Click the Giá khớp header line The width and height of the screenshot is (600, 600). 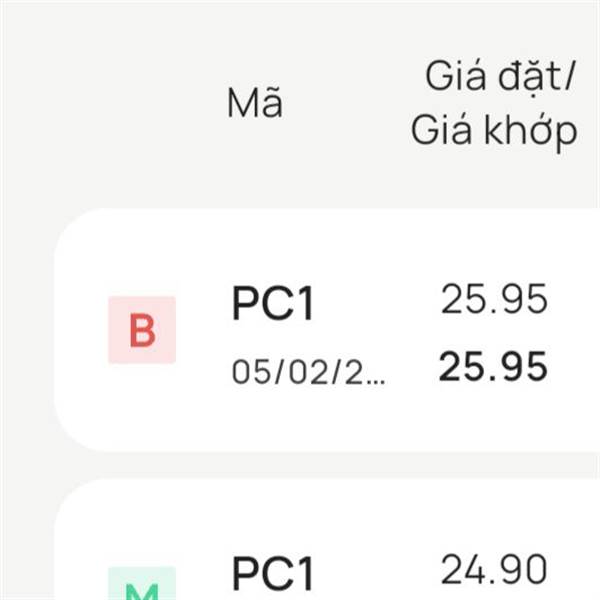[x=494, y=130]
